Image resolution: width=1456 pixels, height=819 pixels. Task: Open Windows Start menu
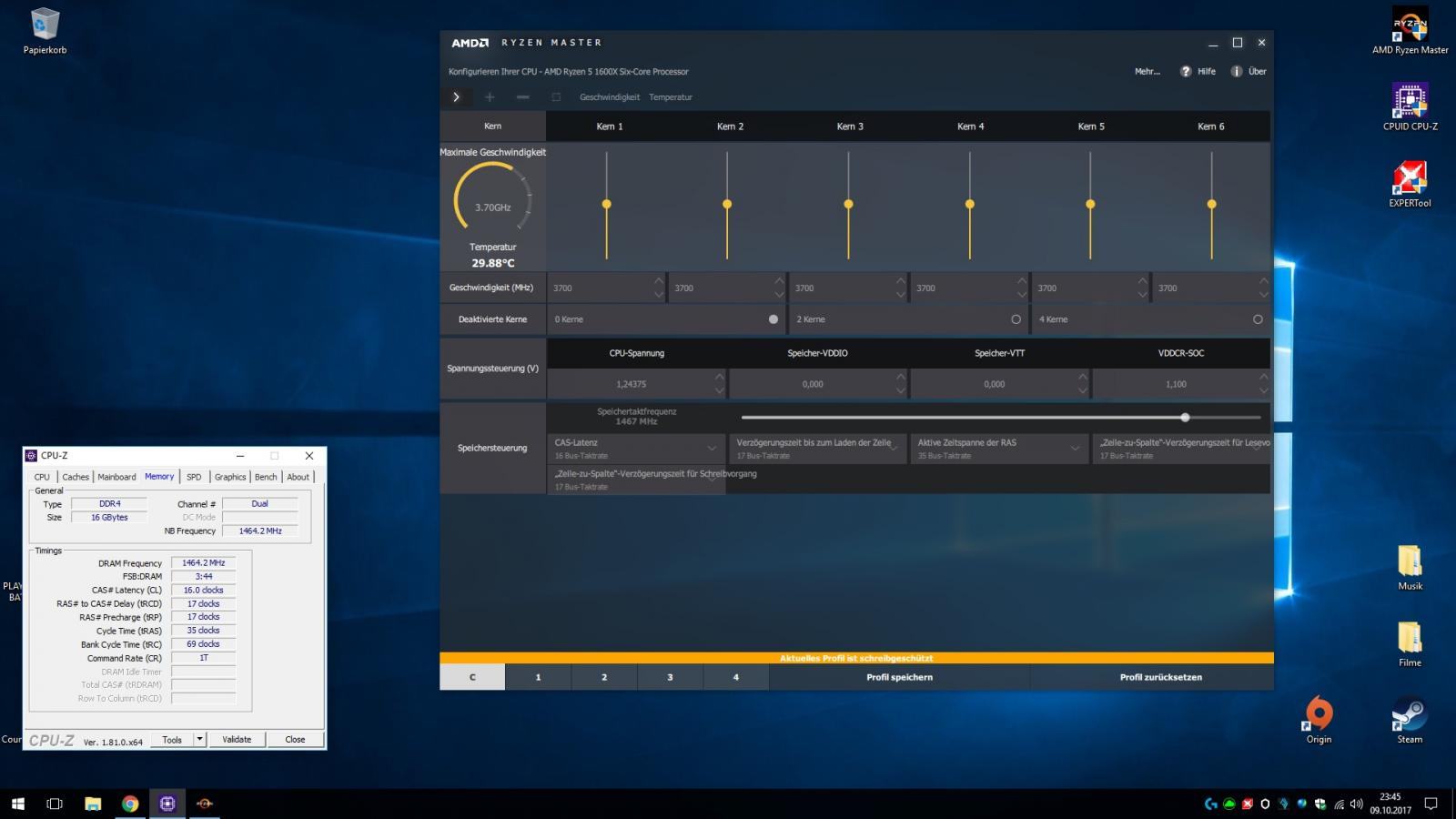coord(16,804)
